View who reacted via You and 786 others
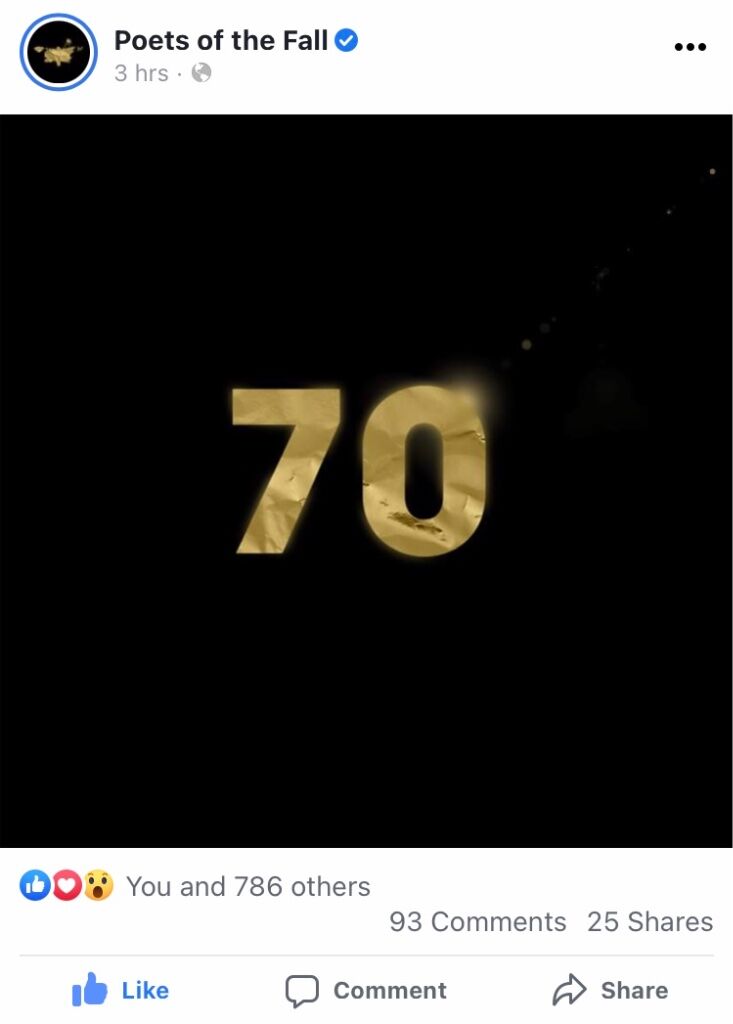 (x=248, y=887)
